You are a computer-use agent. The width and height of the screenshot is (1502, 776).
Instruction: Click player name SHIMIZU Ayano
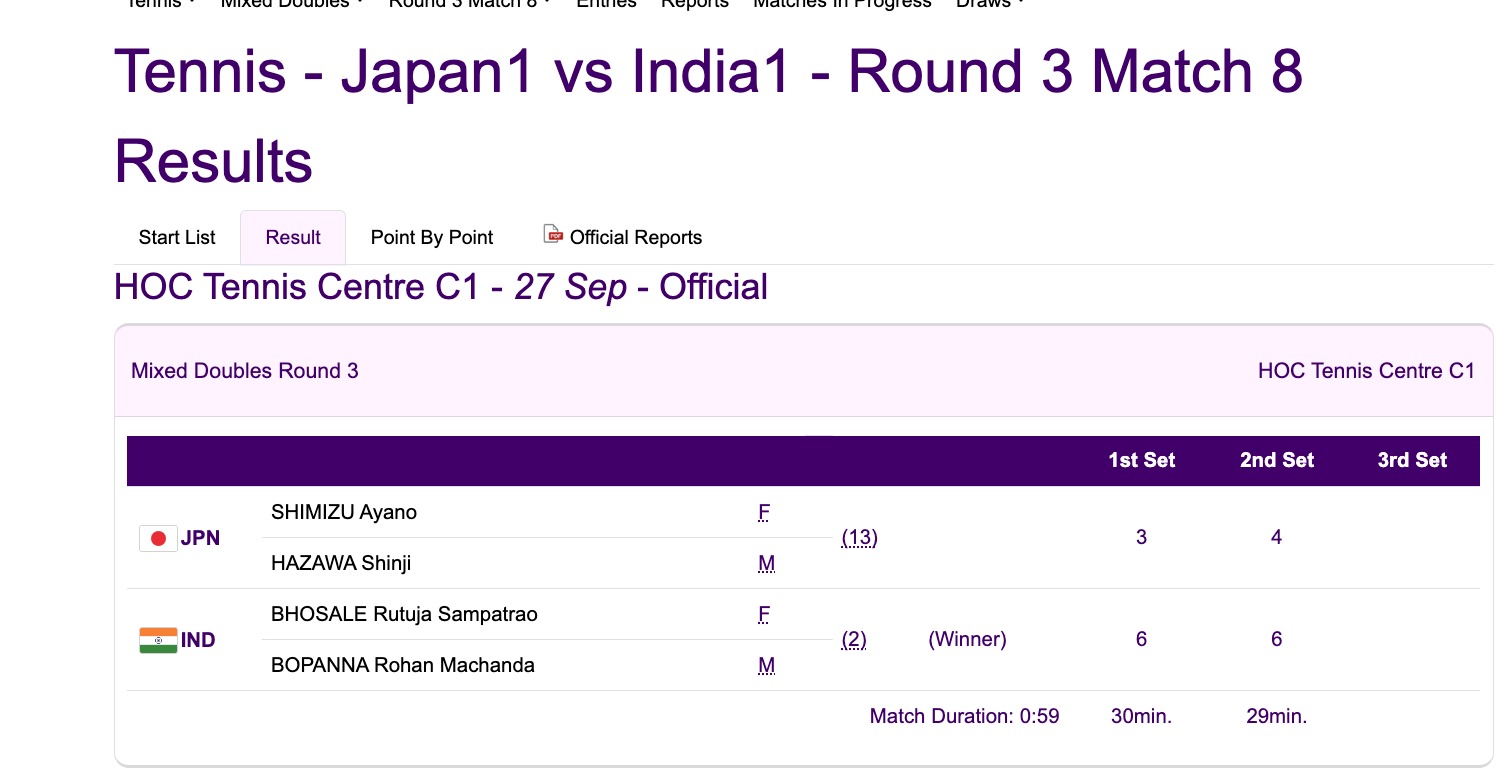[344, 512]
